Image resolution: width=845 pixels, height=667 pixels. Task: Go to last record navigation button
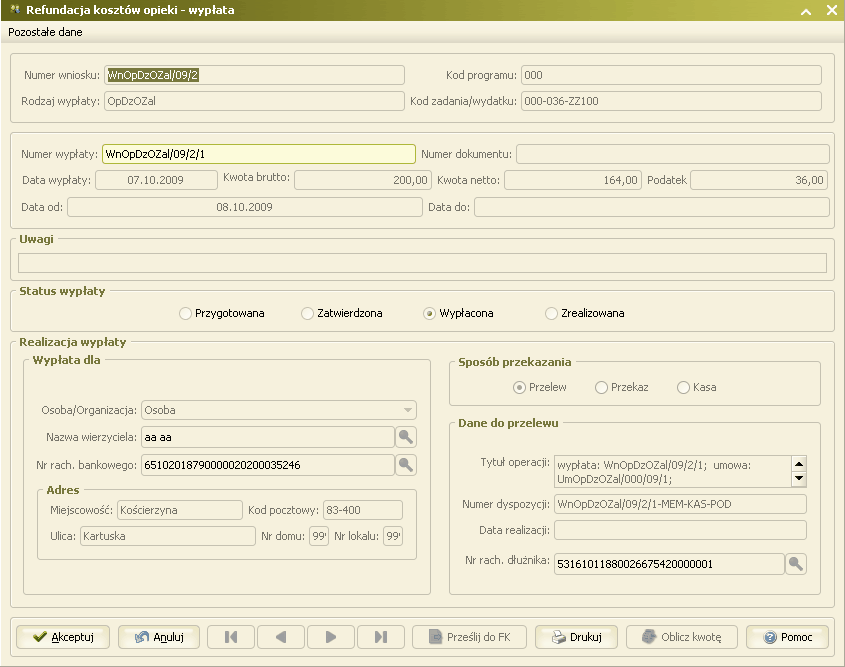pyautogui.click(x=381, y=637)
